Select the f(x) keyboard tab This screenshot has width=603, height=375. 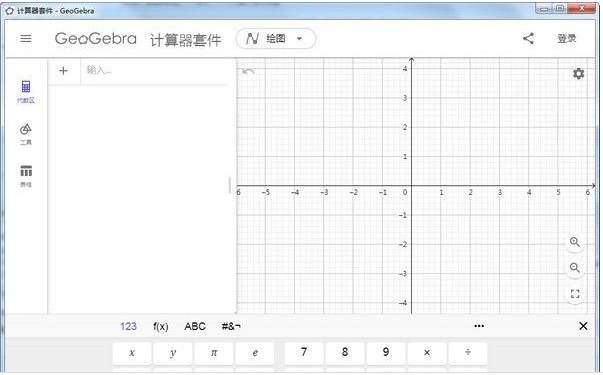click(x=160, y=327)
